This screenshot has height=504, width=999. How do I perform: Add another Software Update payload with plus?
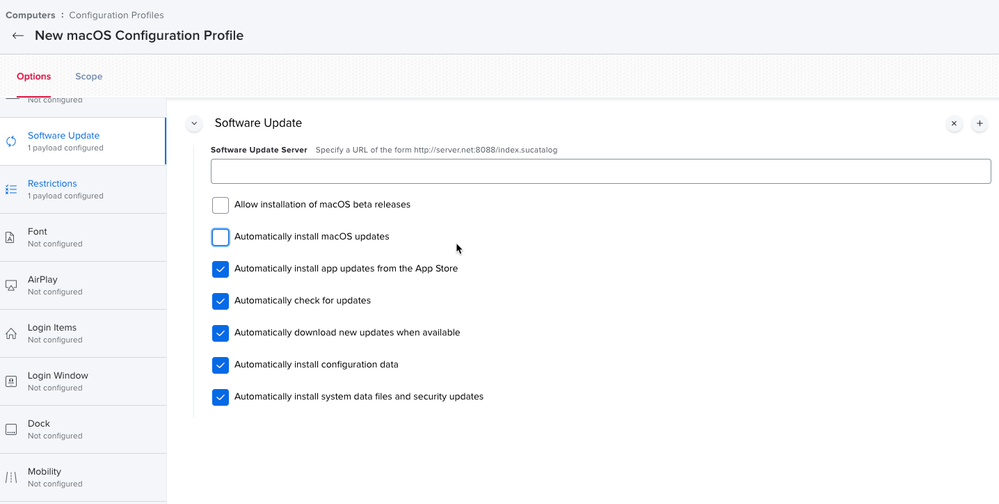(979, 124)
